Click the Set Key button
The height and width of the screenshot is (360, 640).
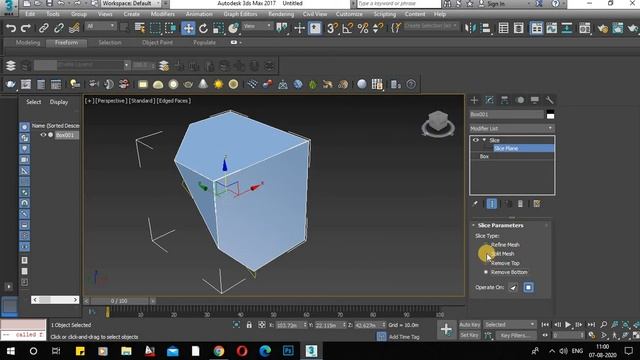tap(469, 335)
